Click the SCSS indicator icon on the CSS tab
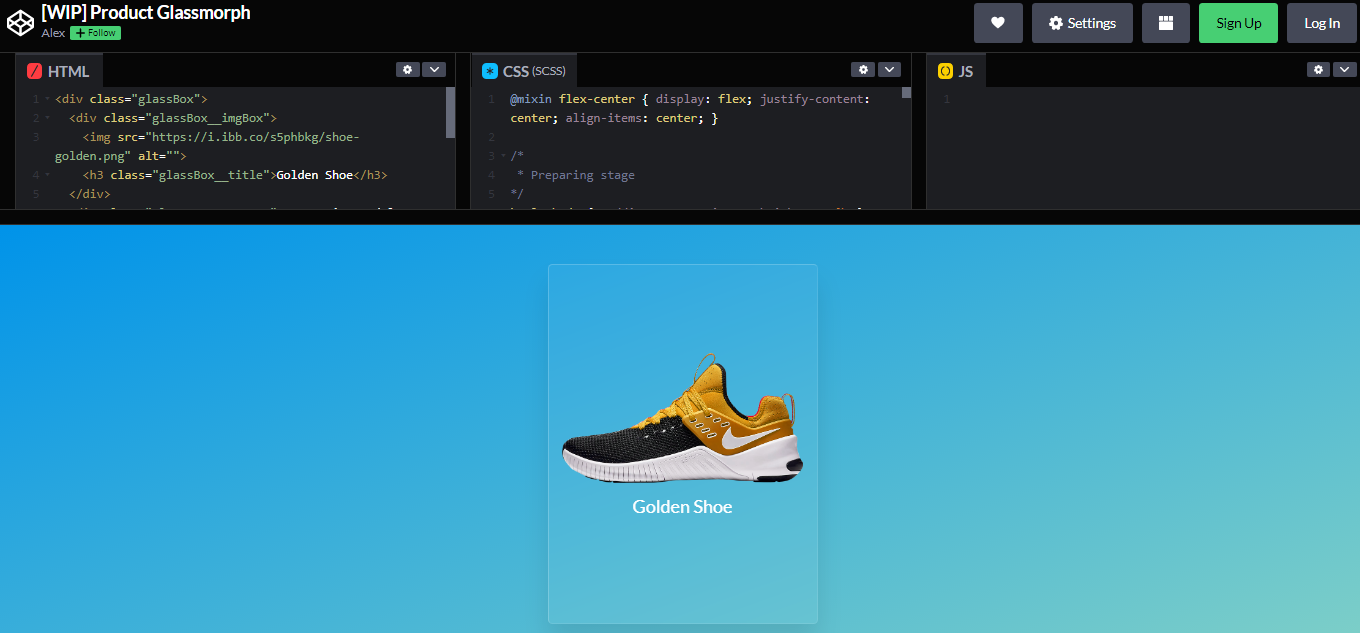Viewport: 1360px width, 633px height. coord(489,70)
